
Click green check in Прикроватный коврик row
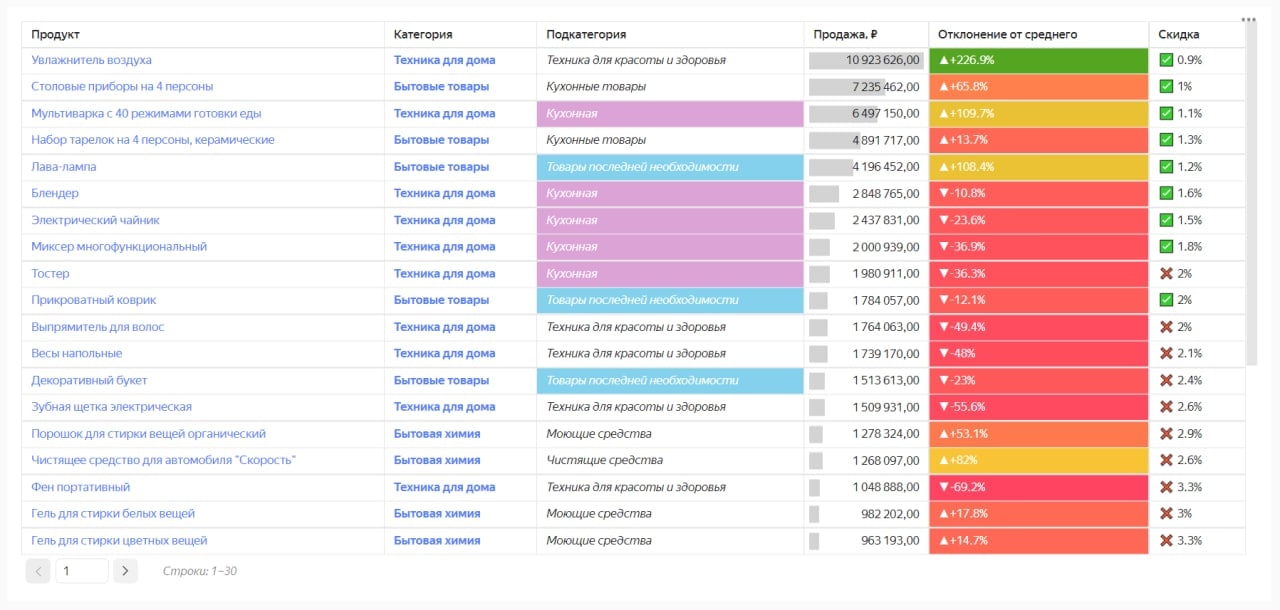pyautogui.click(x=1166, y=300)
